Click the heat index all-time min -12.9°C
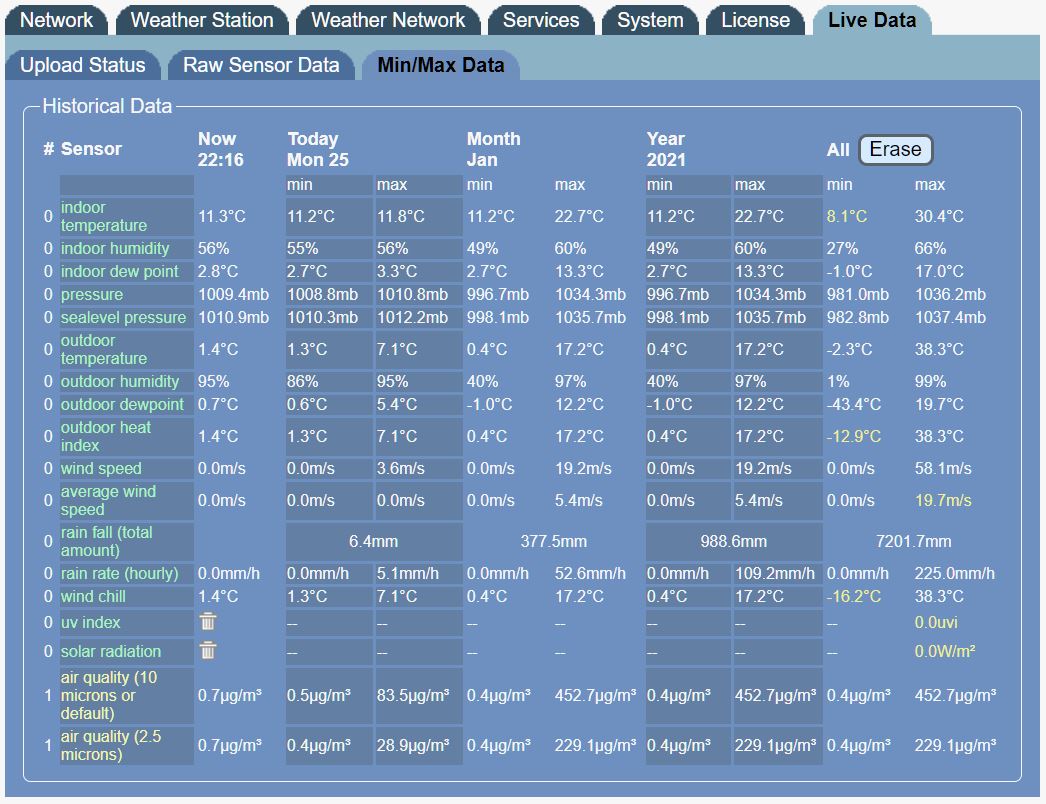Screen dimensions: 1046x804 854,436
